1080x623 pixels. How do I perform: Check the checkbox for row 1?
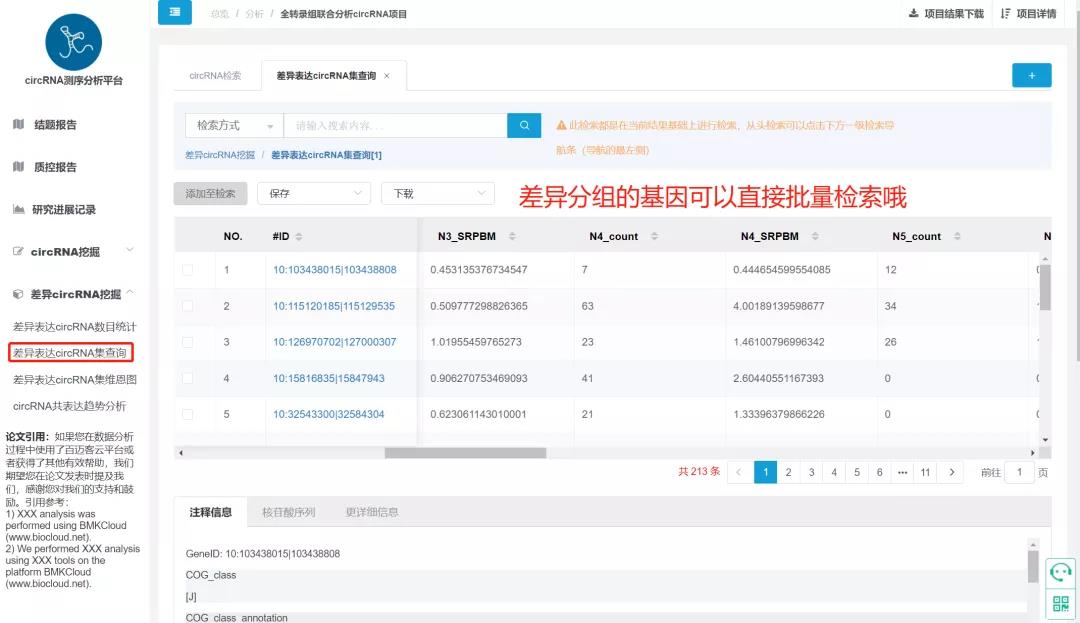pyautogui.click(x=188, y=270)
